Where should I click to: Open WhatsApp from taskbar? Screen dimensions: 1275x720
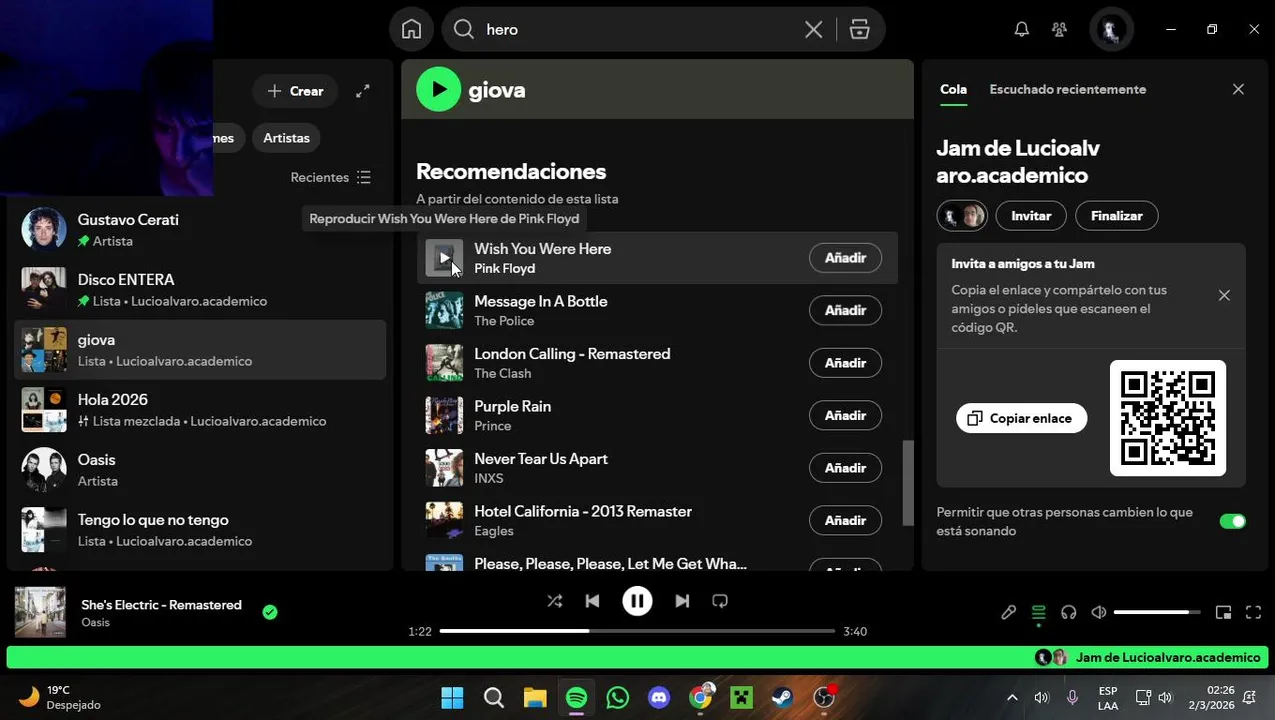pyautogui.click(x=618, y=697)
